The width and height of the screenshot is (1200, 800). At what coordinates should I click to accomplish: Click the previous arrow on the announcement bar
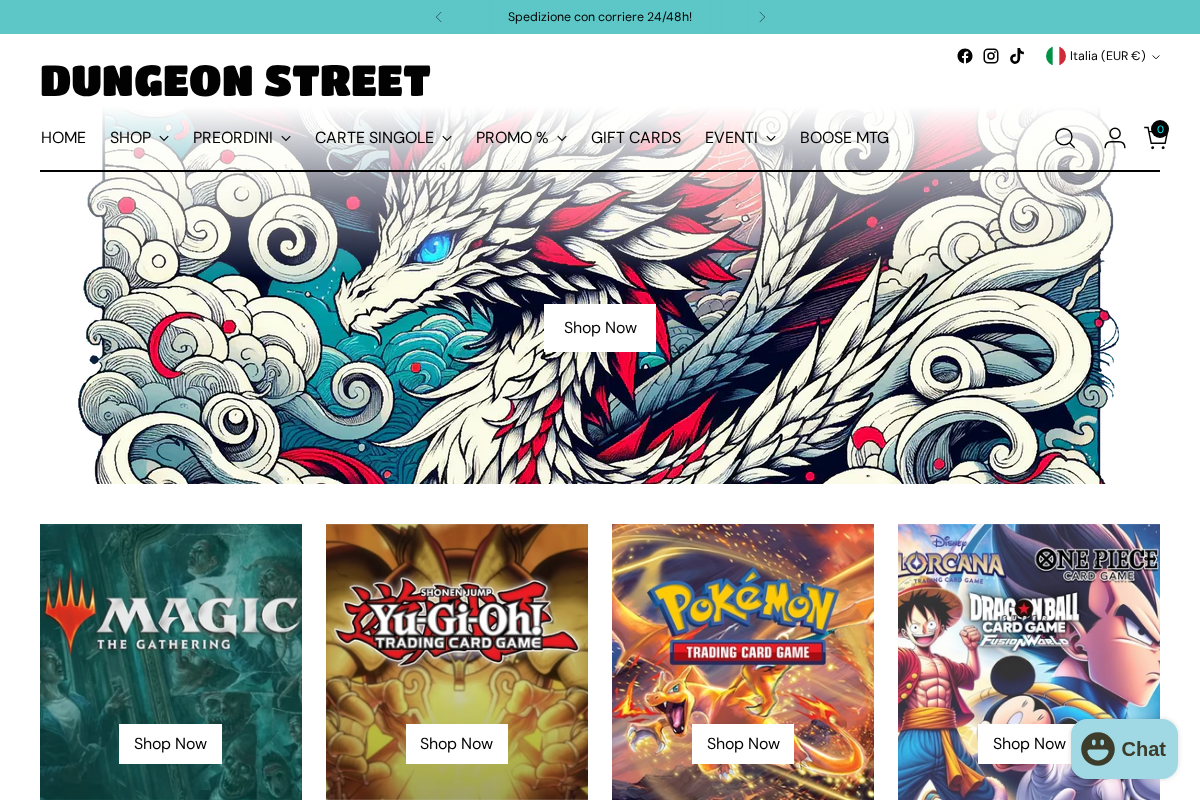[x=437, y=16]
